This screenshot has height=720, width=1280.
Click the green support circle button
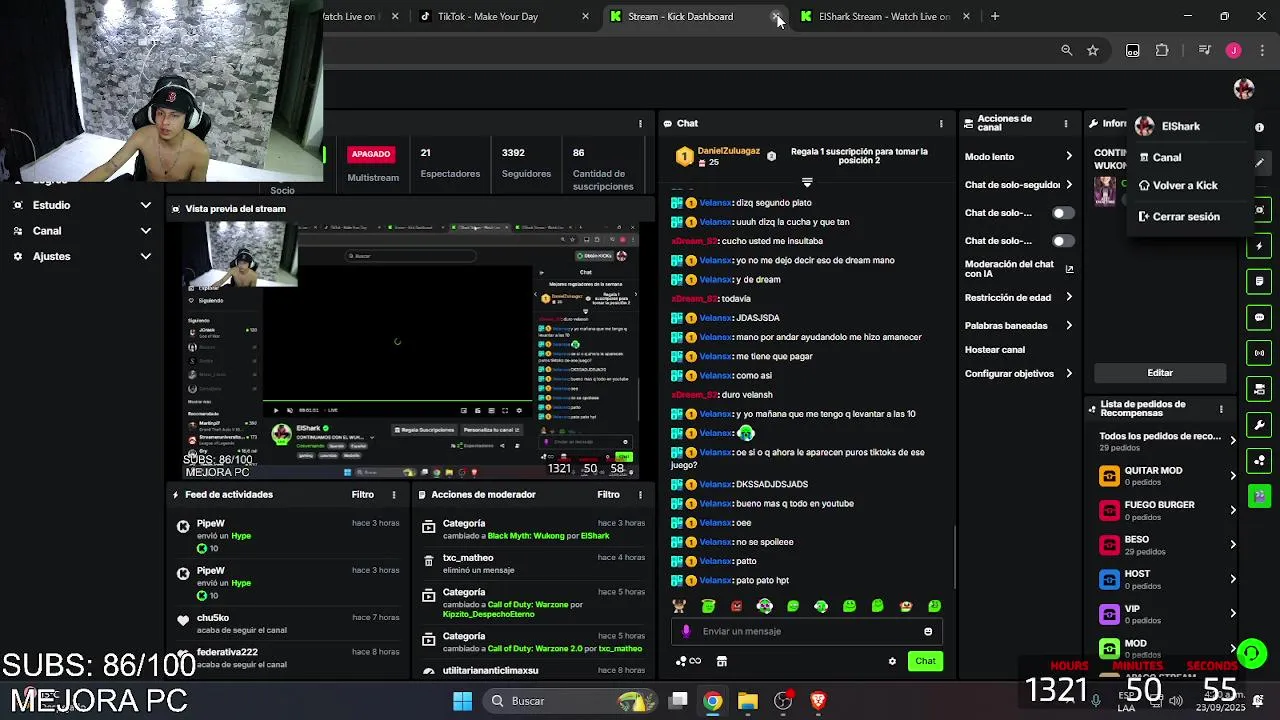click(x=1252, y=654)
